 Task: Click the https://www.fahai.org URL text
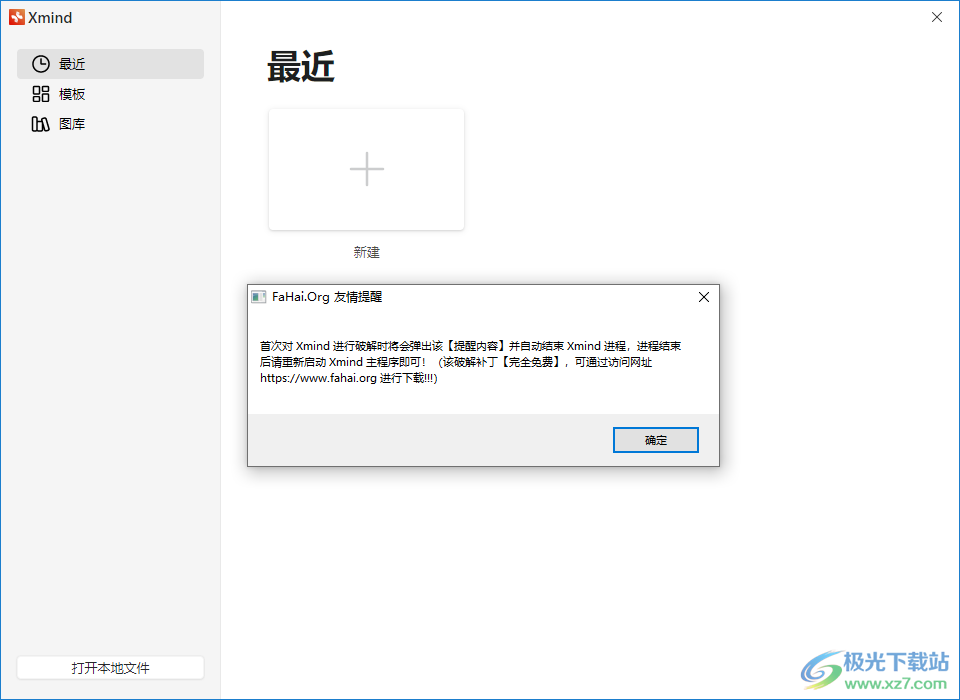[318, 378]
